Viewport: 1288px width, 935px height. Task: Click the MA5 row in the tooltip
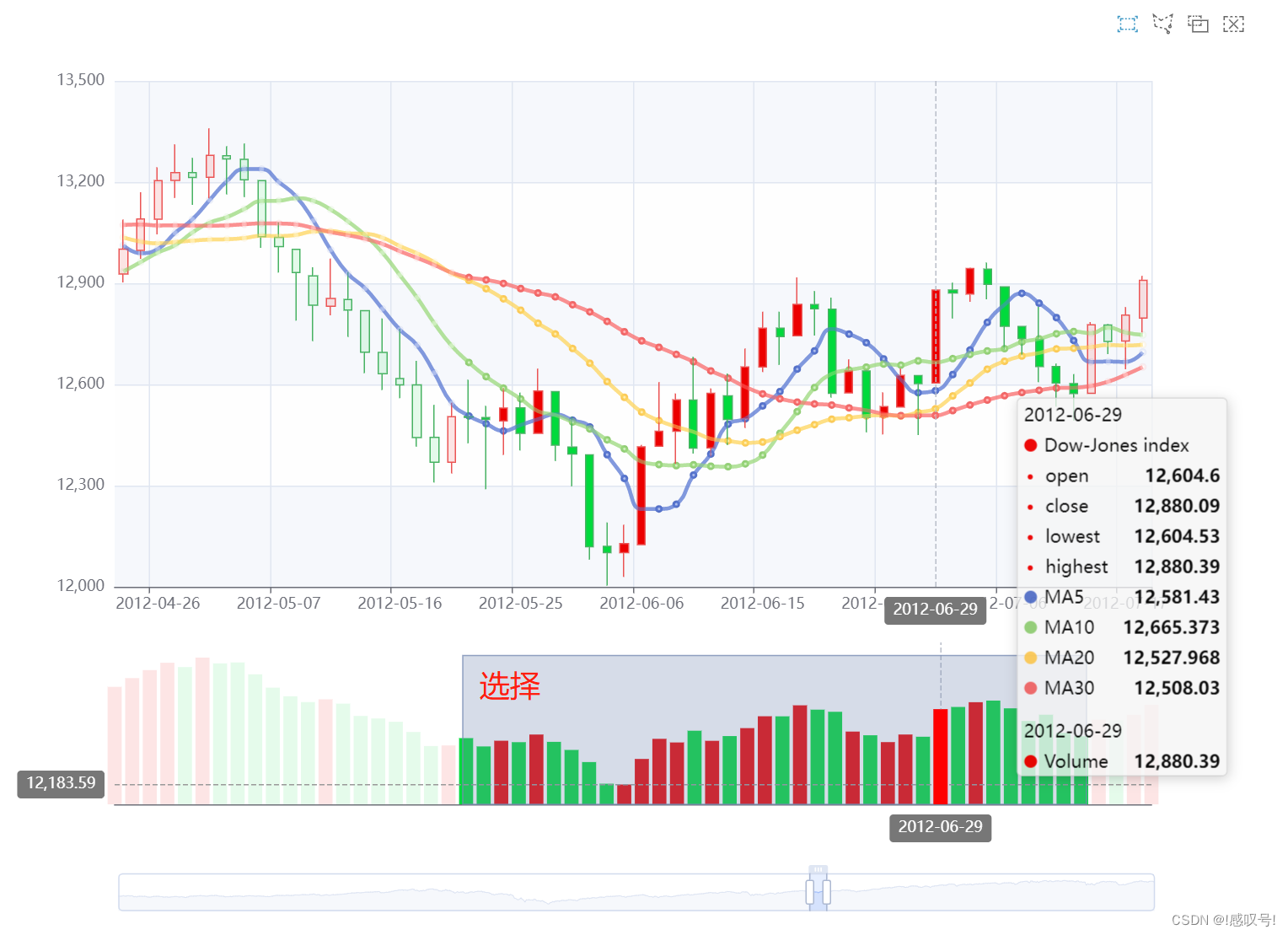1122,597
